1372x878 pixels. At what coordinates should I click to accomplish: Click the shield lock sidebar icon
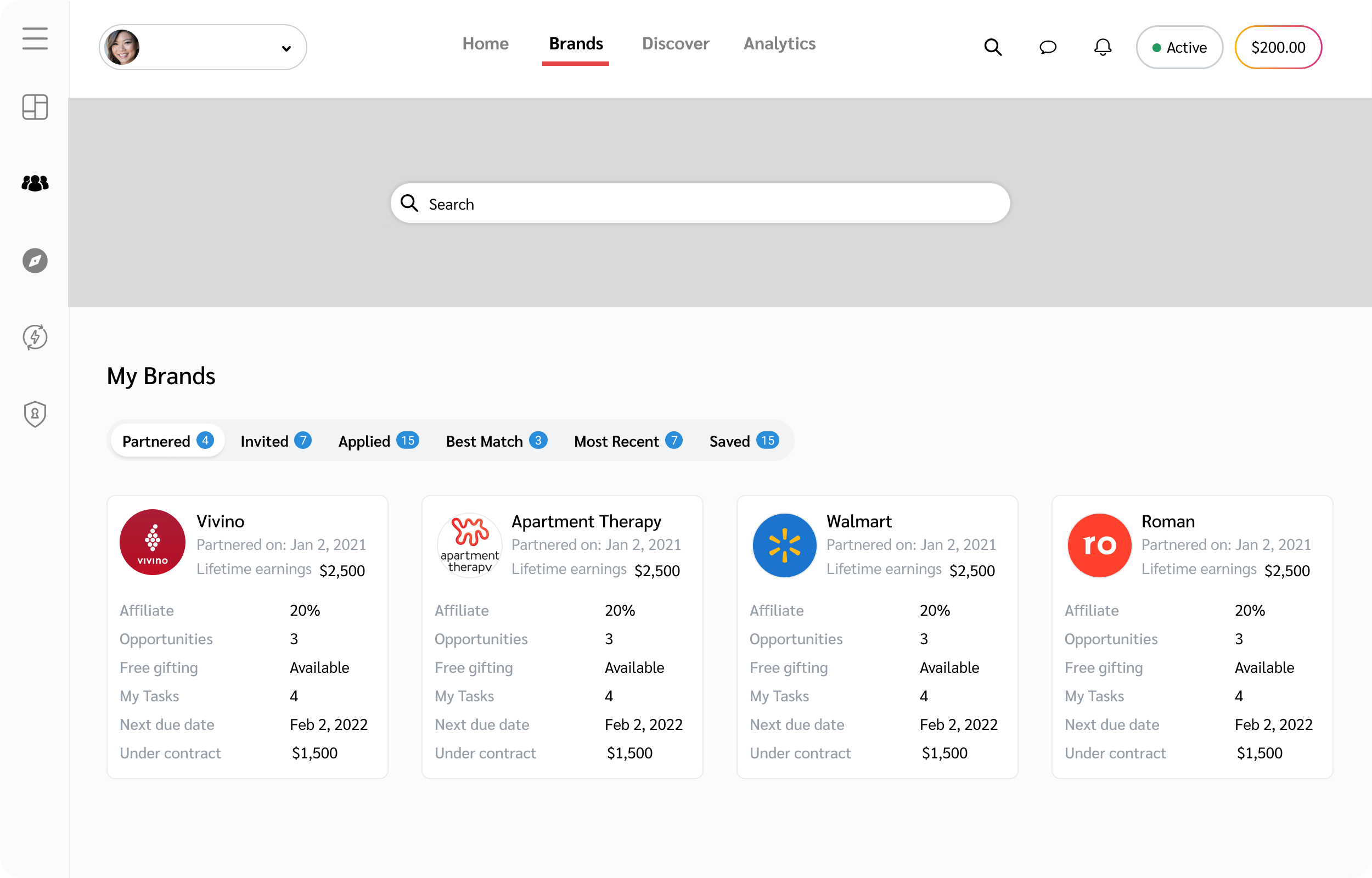pos(35,414)
